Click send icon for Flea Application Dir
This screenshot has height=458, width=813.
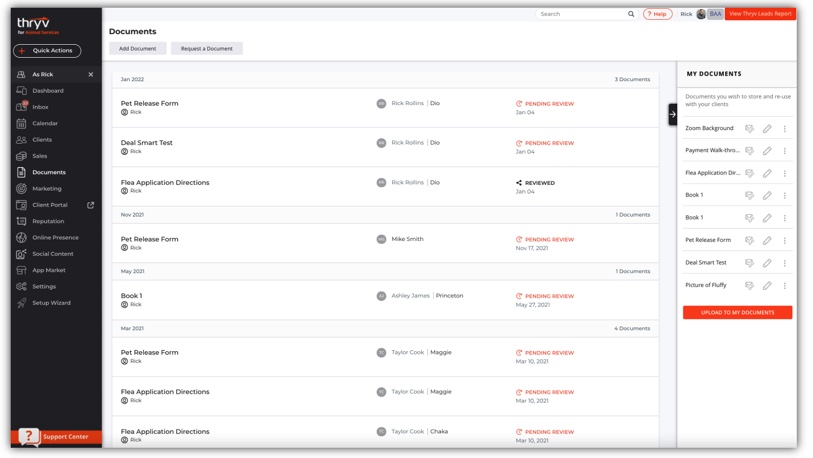749,173
